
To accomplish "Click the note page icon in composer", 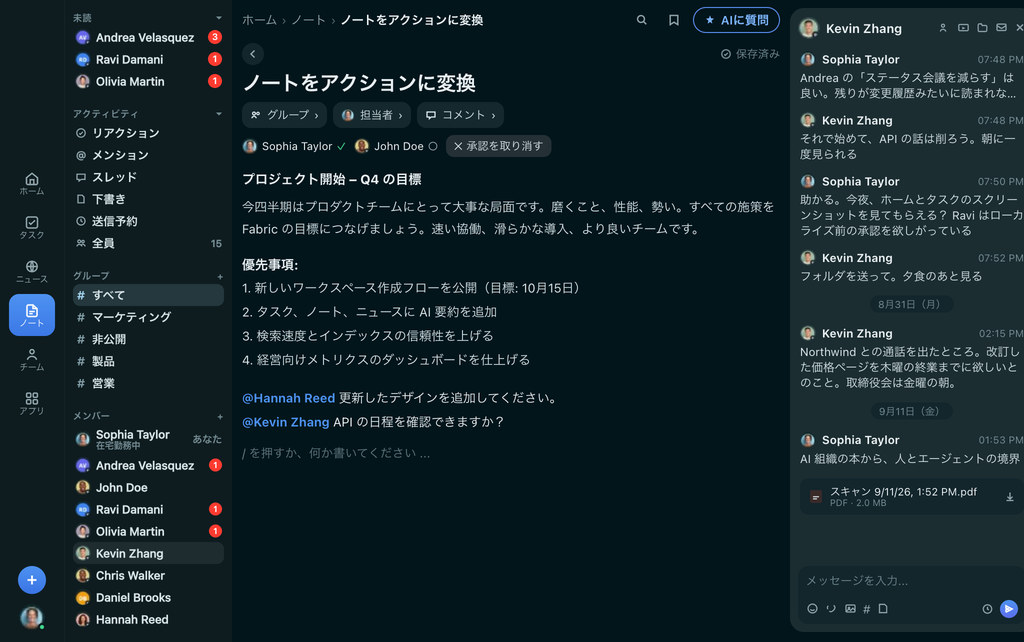I will [x=883, y=609].
